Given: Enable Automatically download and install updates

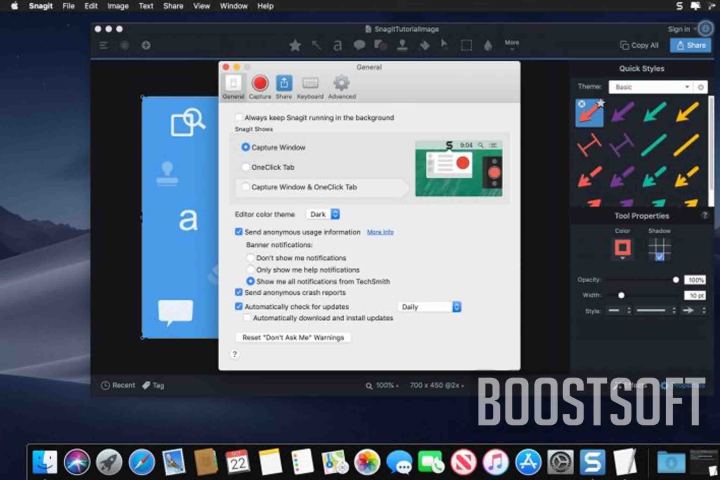Looking at the screenshot, I should coord(247,318).
